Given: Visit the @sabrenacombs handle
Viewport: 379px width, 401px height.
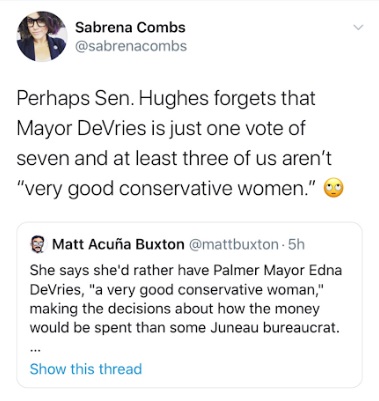Looking at the screenshot, I should point(131,46).
